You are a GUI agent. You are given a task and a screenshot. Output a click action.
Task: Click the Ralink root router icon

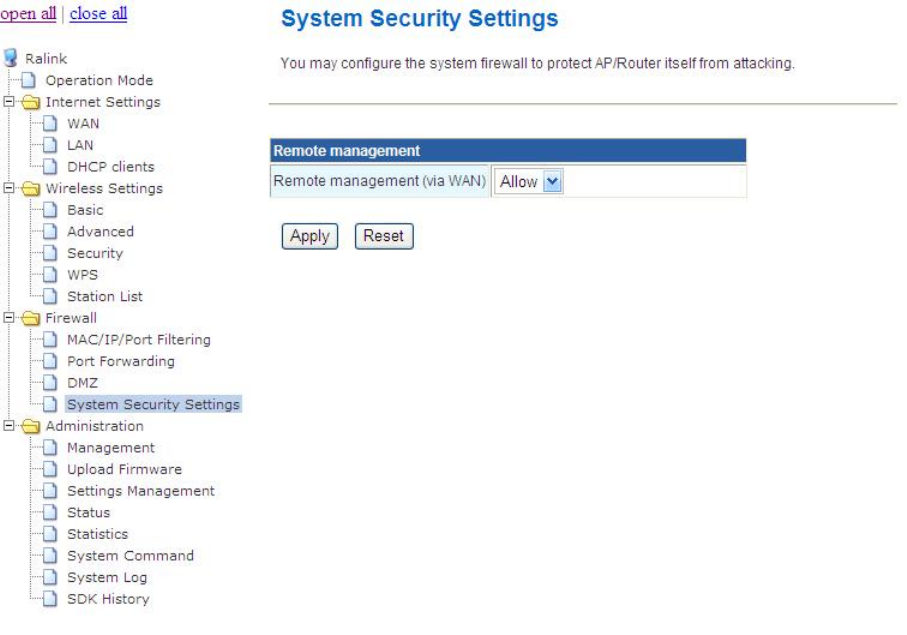click(x=13, y=59)
